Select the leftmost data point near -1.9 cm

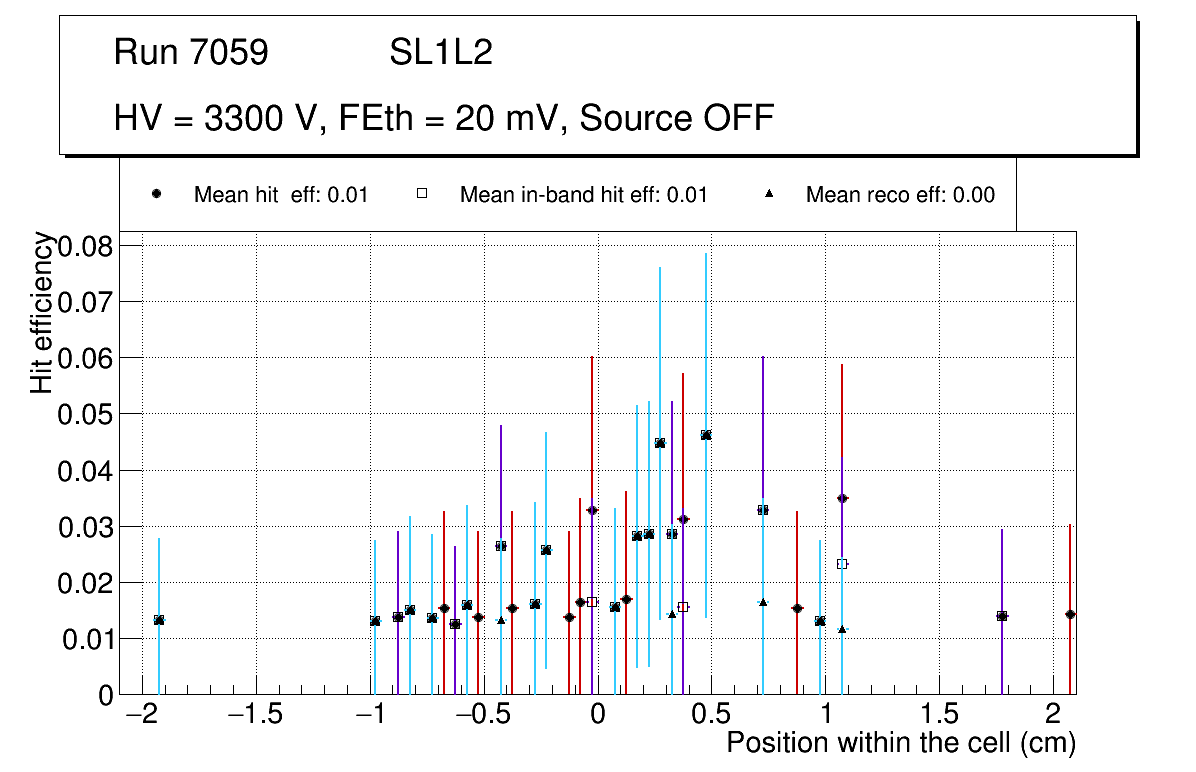pos(159,620)
